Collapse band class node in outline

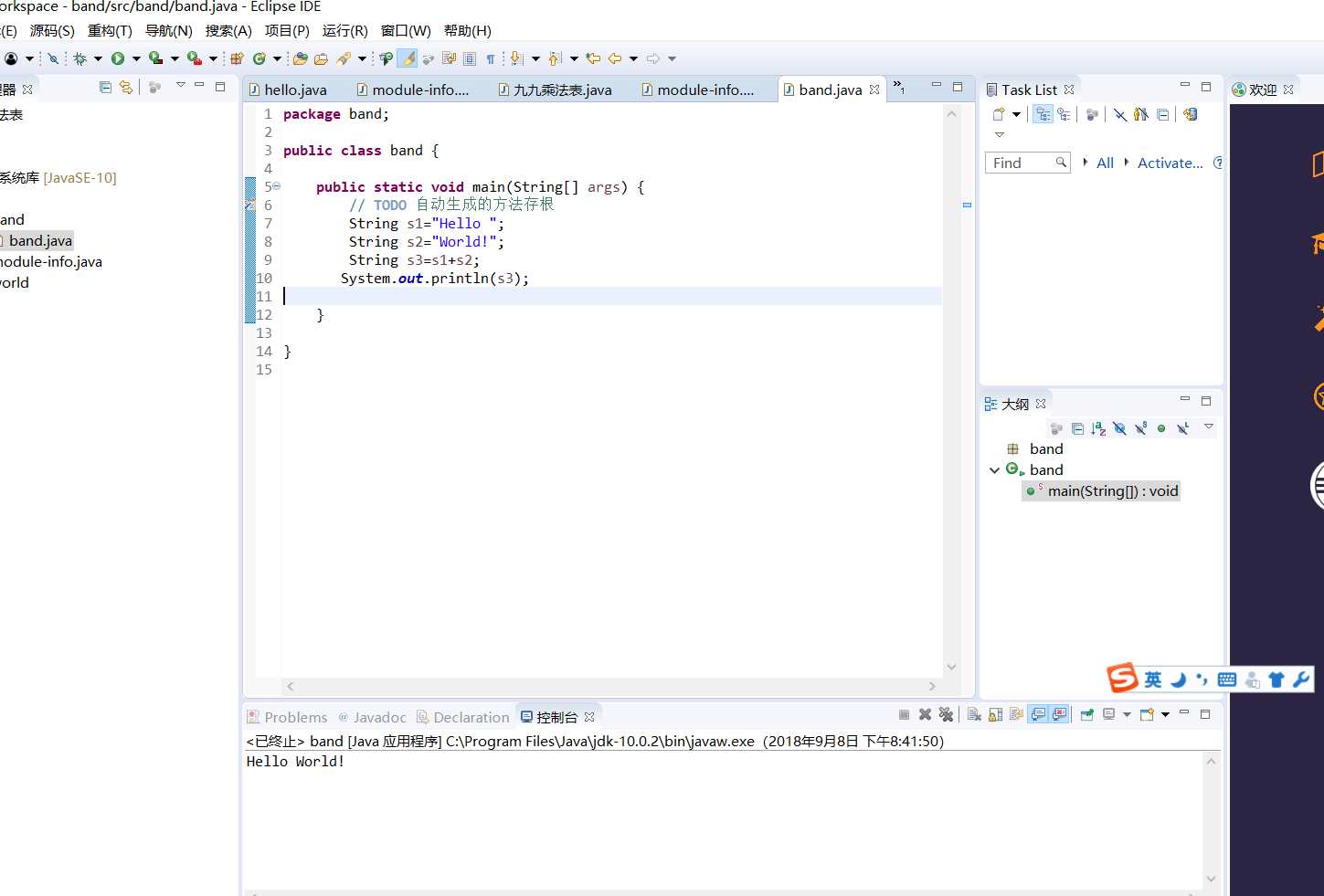point(994,469)
